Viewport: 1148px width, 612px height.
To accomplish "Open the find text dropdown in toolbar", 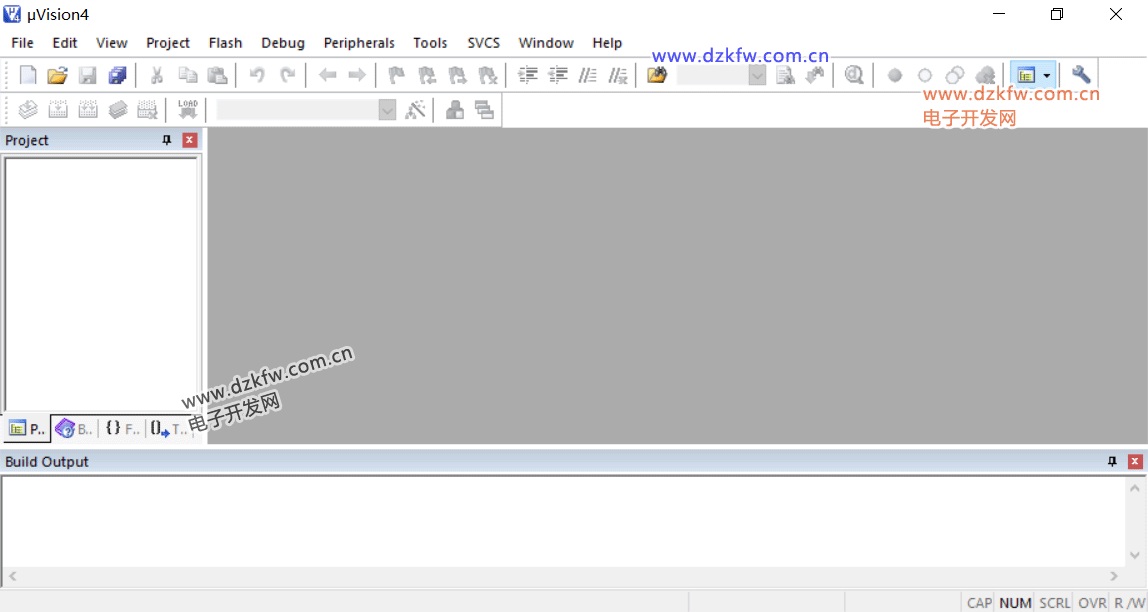I will (x=757, y=75).
